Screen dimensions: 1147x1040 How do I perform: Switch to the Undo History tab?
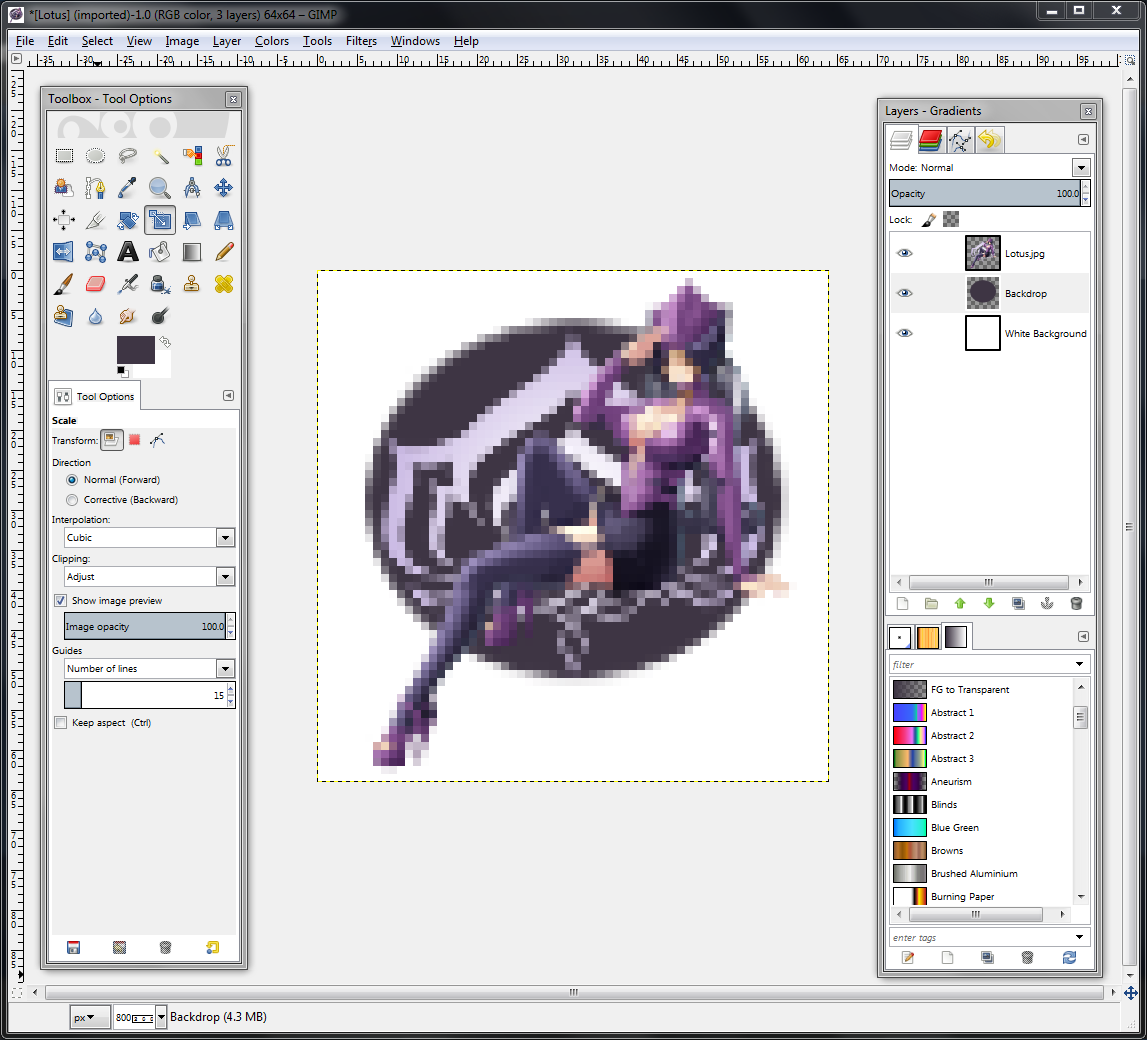[989, 140]
